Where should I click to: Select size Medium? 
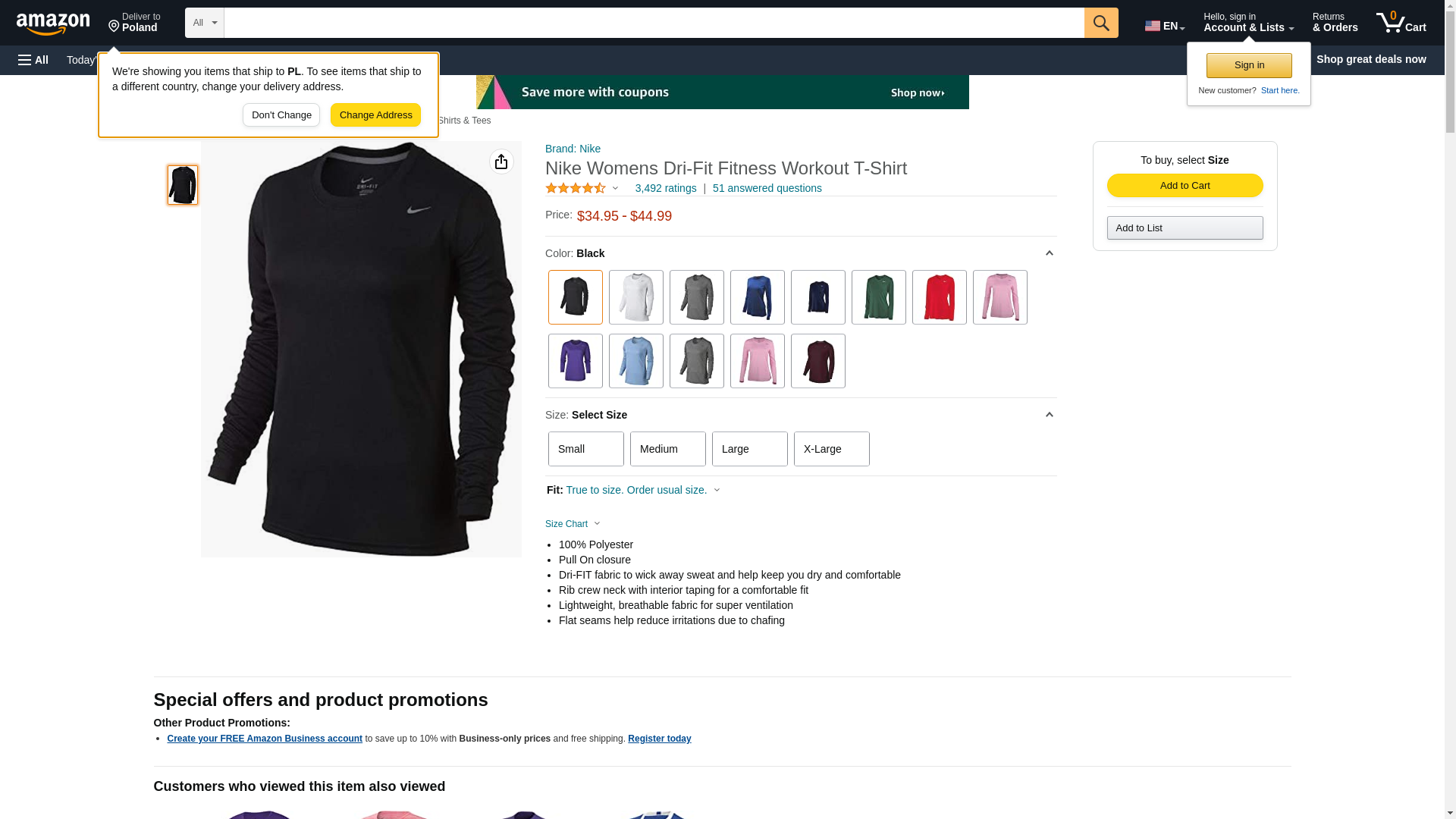coord(668,449)
